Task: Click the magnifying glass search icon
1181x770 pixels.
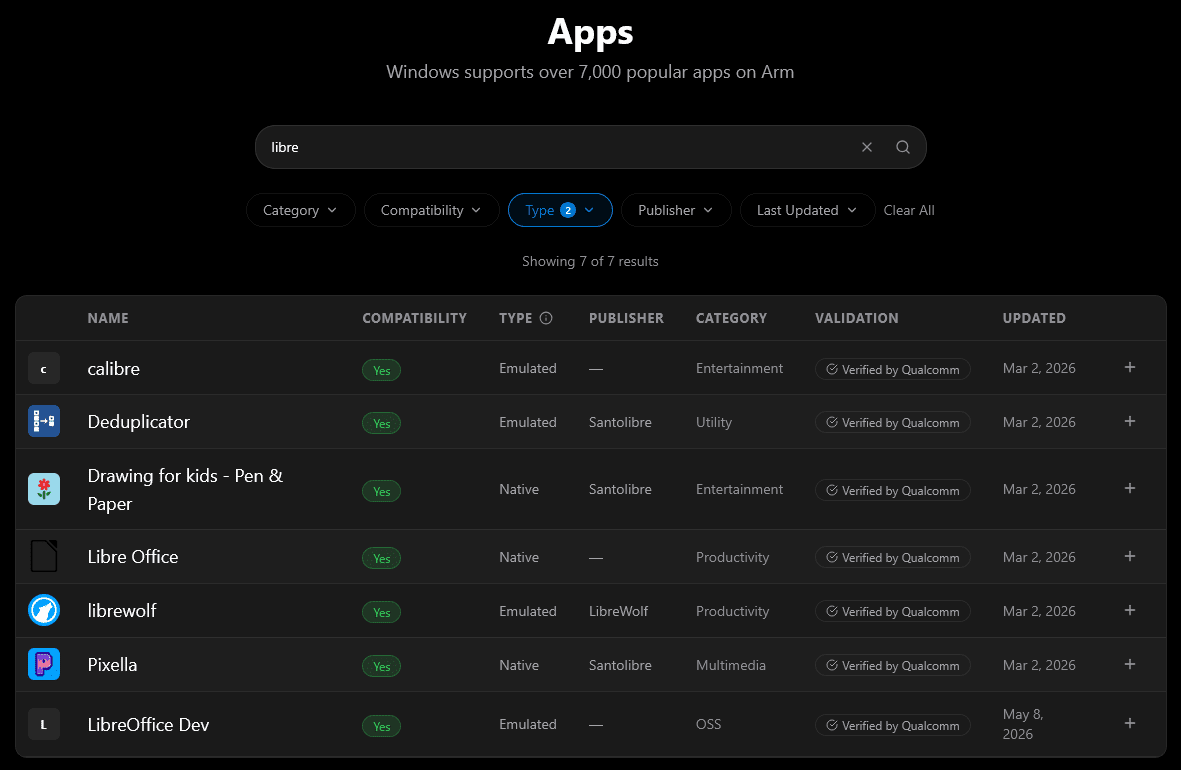Action: pyautogui.click(x=902, y=147)
